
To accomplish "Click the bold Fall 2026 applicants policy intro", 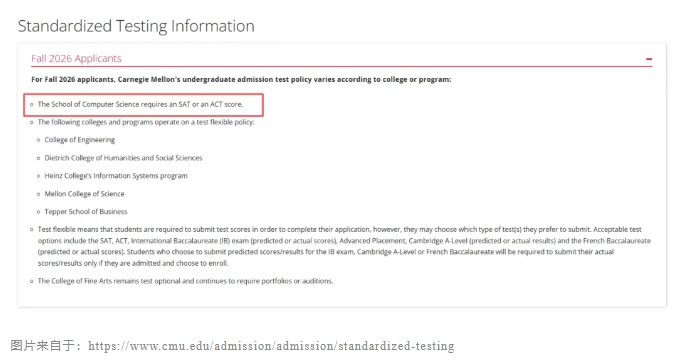I will point(241,79).
